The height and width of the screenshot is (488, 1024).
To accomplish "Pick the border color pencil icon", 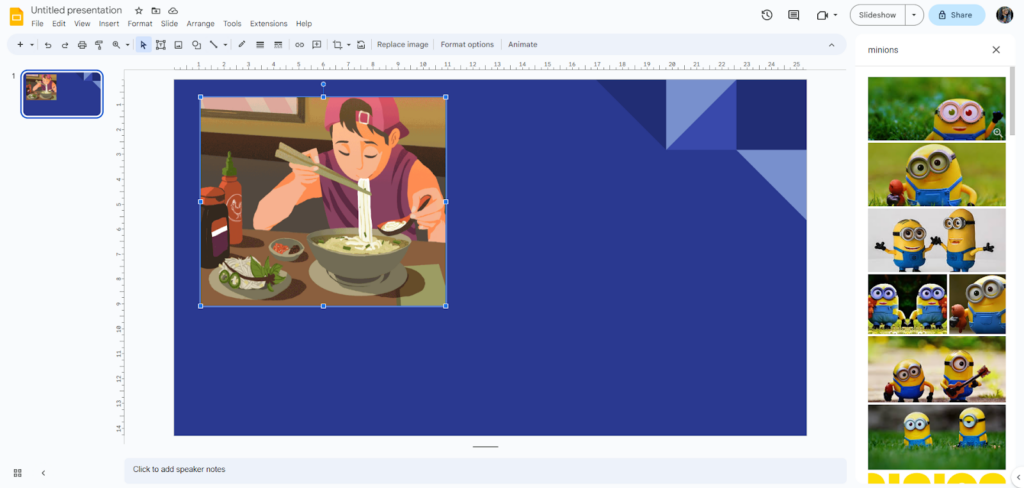I will tap(242, 45).
